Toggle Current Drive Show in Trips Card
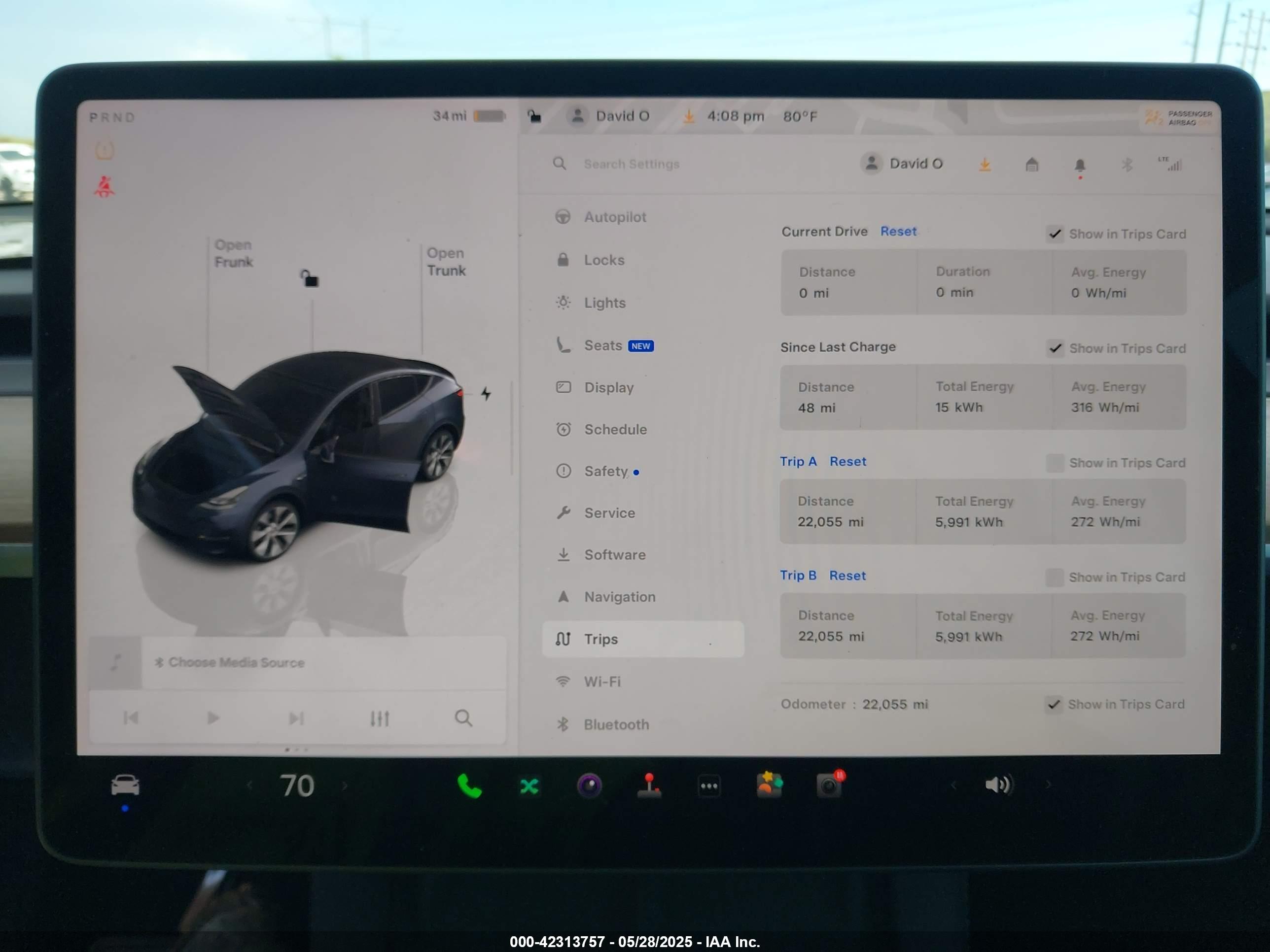This screenshot has width=1270, height=952. click(1055, 234)
